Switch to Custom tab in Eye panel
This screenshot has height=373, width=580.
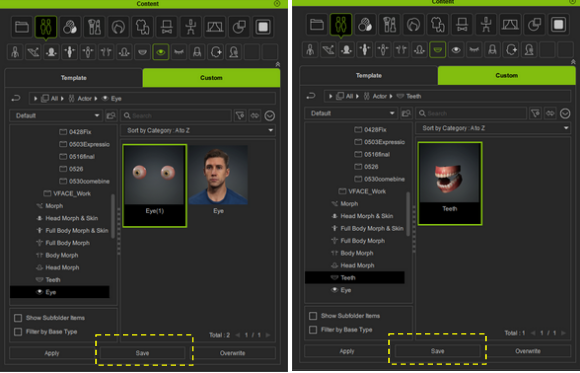tap(211, 78)
